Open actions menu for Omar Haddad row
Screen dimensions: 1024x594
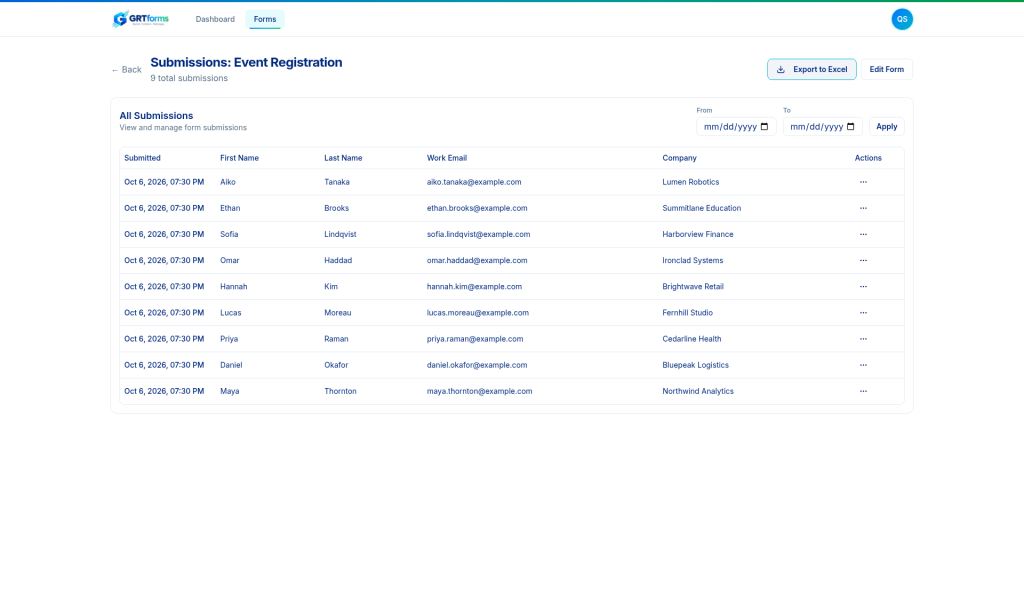[863, 260]
